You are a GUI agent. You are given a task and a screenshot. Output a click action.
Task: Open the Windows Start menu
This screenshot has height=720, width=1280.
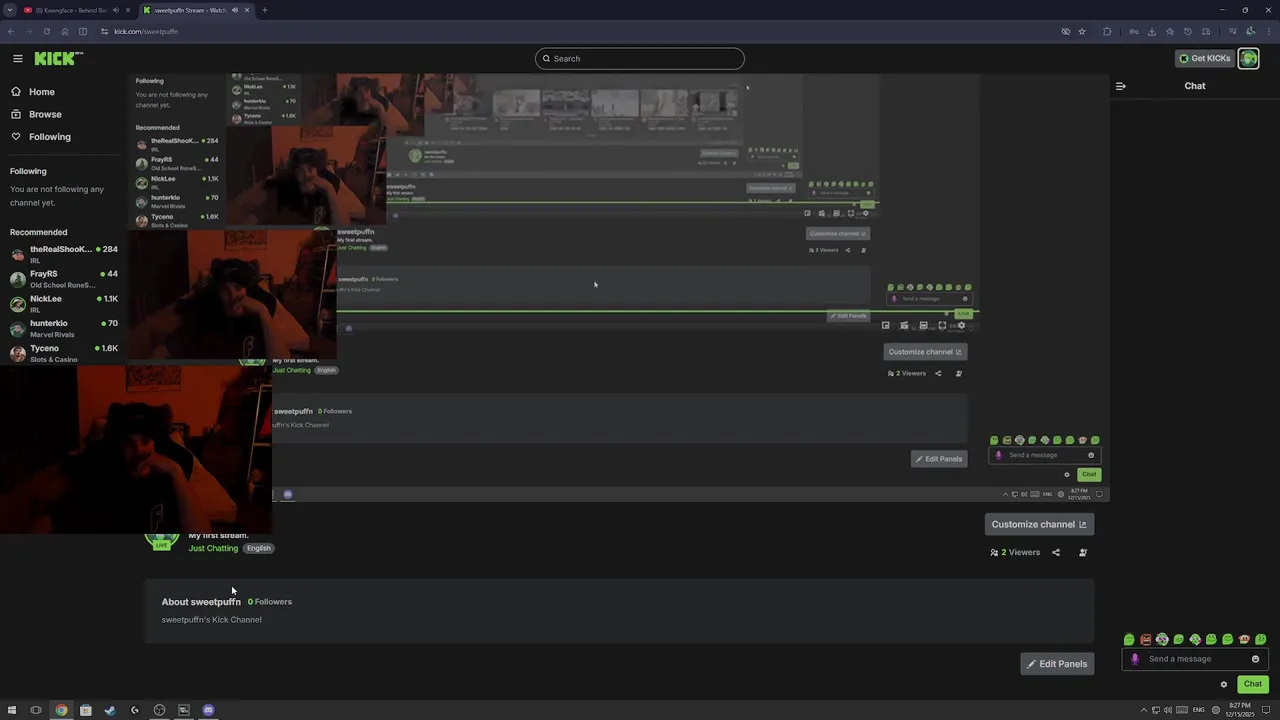pyautogui.click(x=12, y=710)
